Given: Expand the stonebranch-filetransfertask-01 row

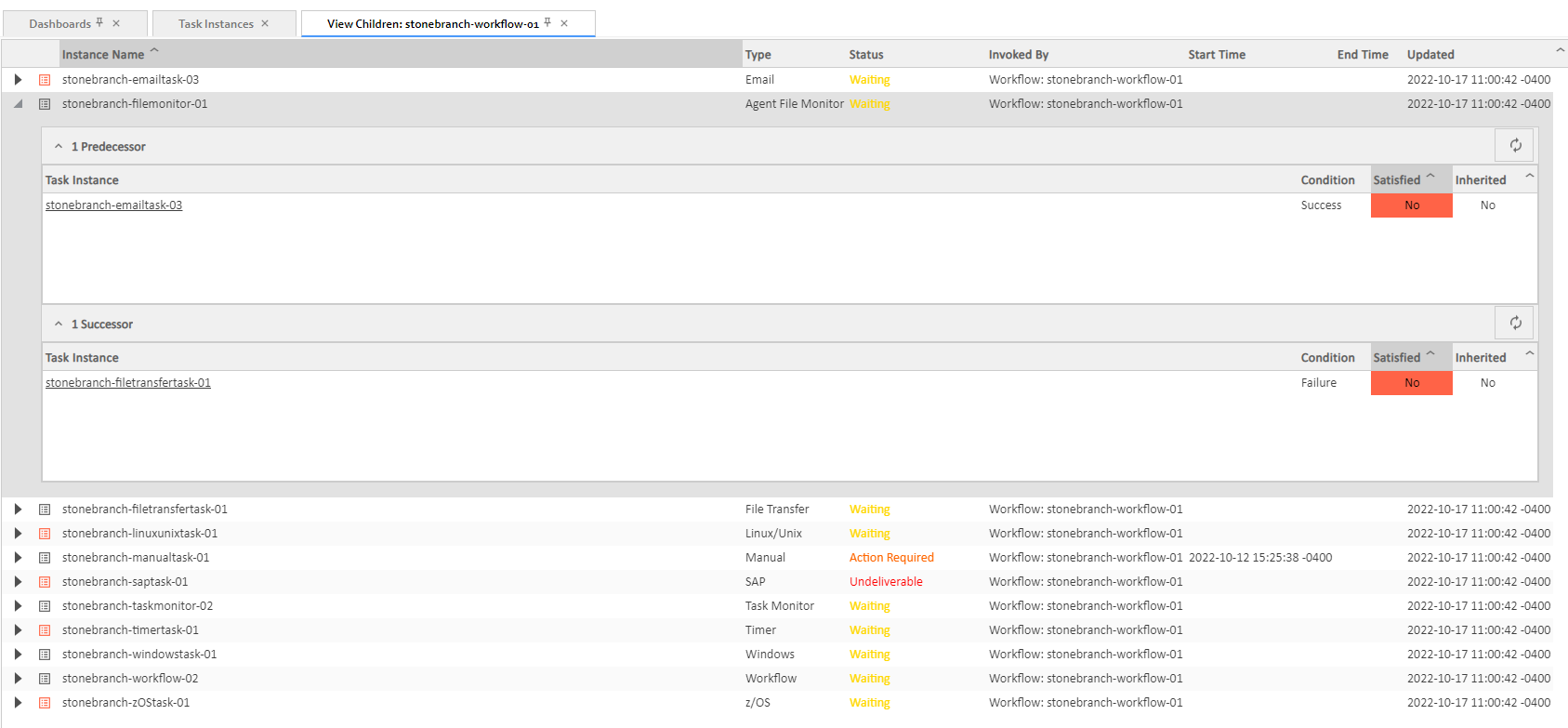Looking at the screenshot, I should [x=18, y=510].
